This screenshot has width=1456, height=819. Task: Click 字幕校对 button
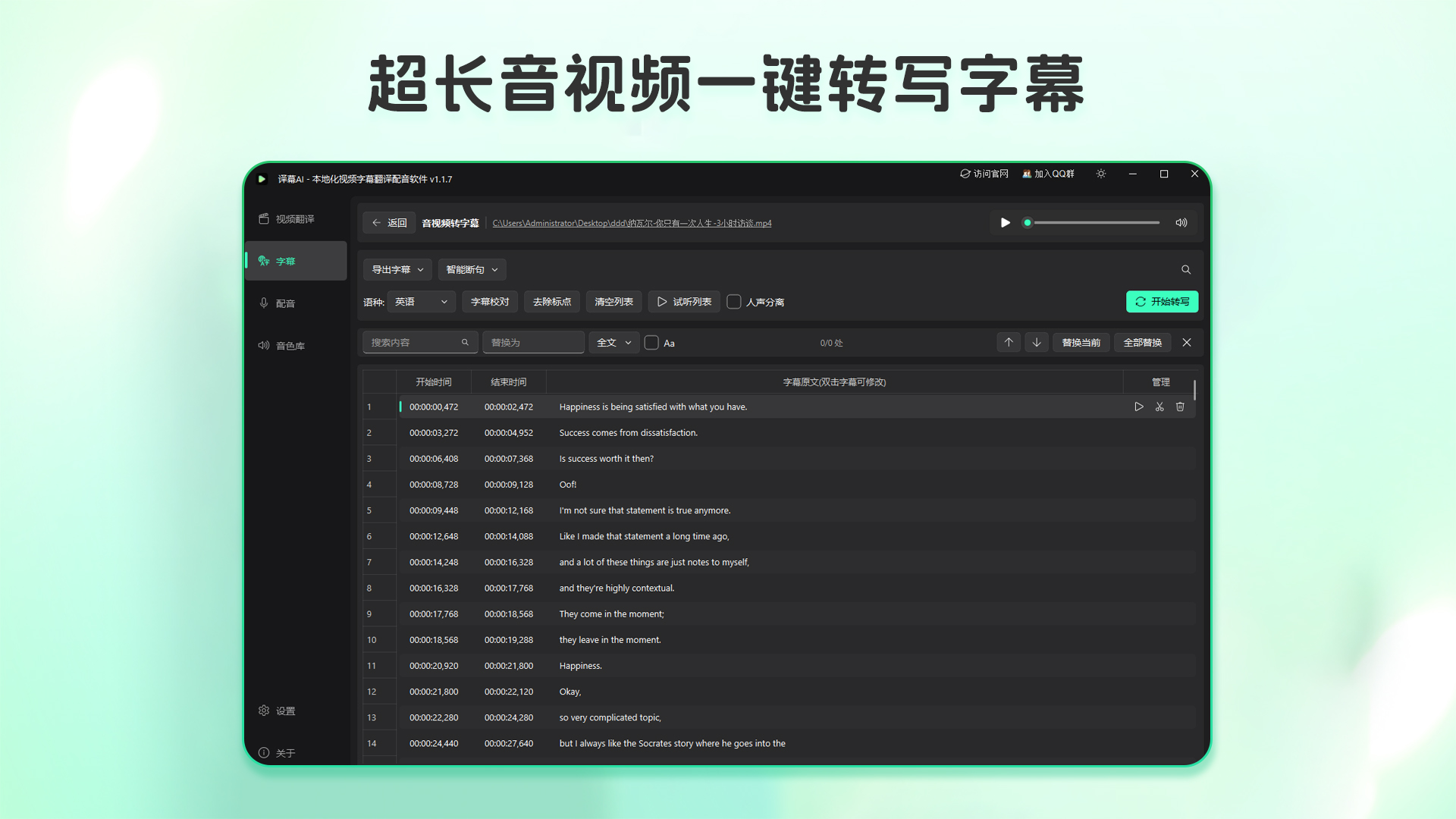coord(490,302)
